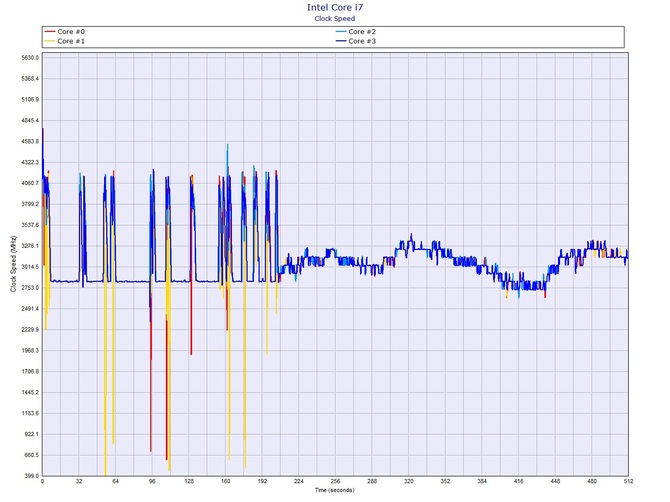Click the 3537.6 y-axis value
The height and width of the screenshot is (502, 670).
pos(30,225)
